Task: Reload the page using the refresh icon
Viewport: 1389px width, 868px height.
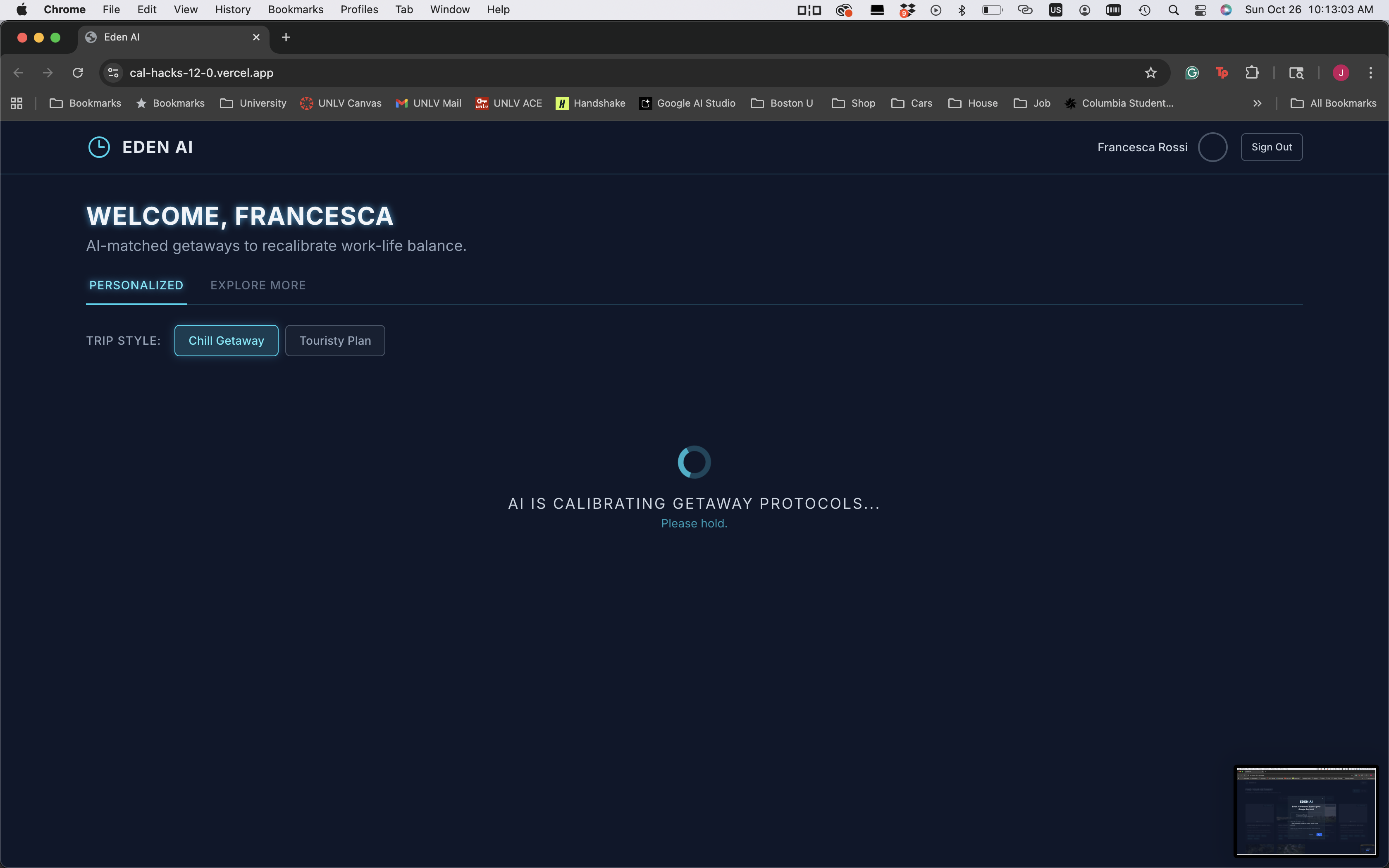Action: (x=77, y=73)
